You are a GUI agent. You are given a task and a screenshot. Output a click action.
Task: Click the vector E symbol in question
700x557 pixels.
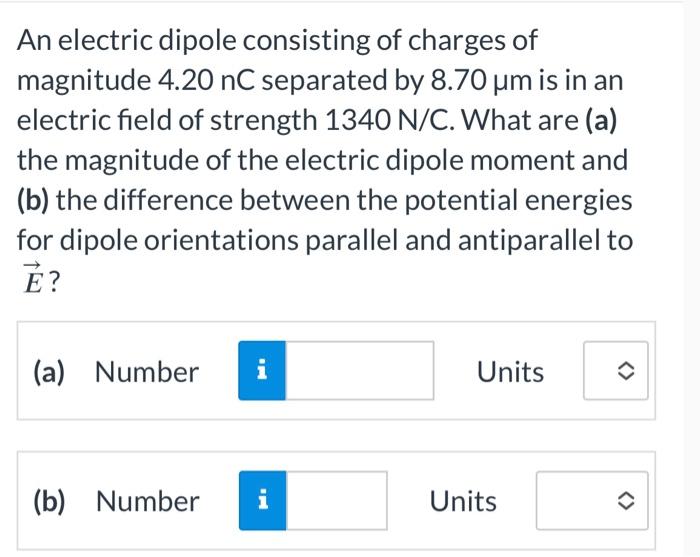pyautogui.click(x=33, y=278)
